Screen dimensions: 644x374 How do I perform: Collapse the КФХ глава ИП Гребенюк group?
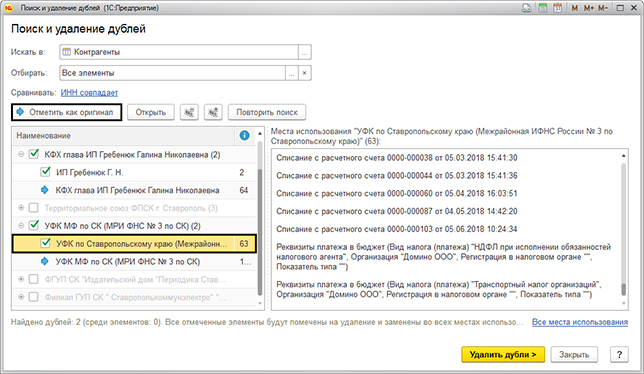pos(21,154)
